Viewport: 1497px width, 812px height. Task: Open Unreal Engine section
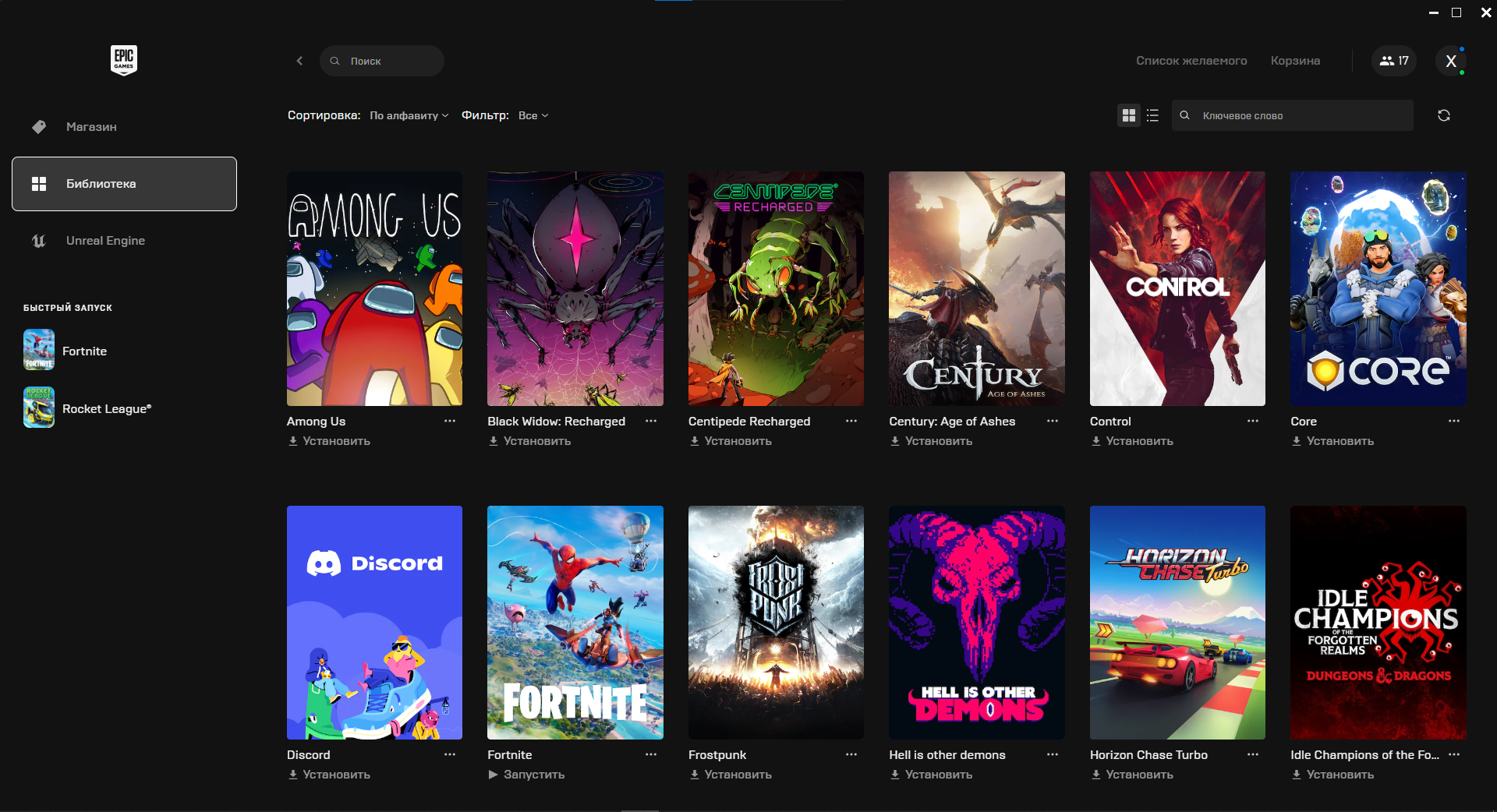pyautogui.click(x=124, y=241)
